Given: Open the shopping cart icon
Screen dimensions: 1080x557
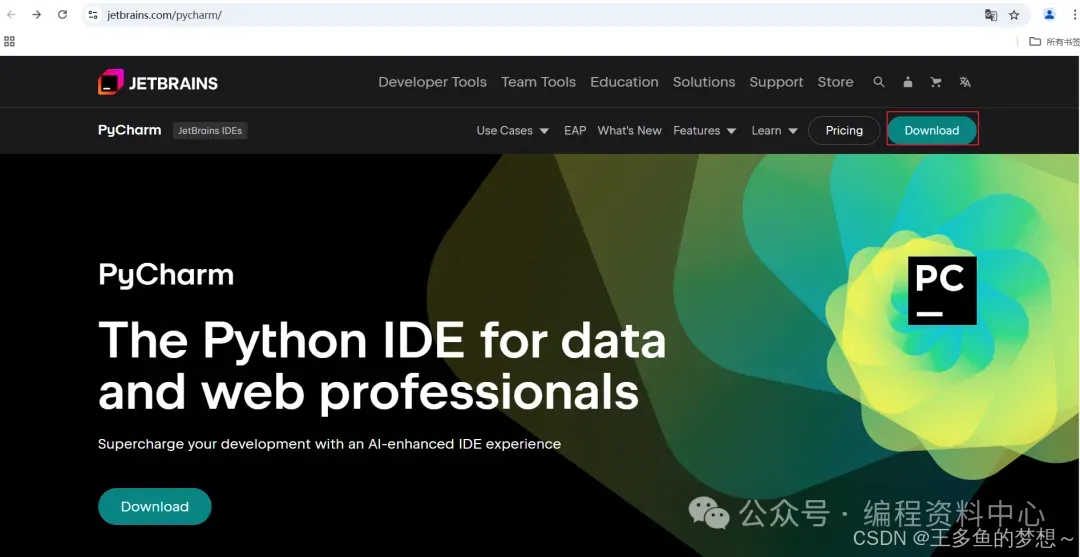Looking at the screenshot, I should pos(936,82).
